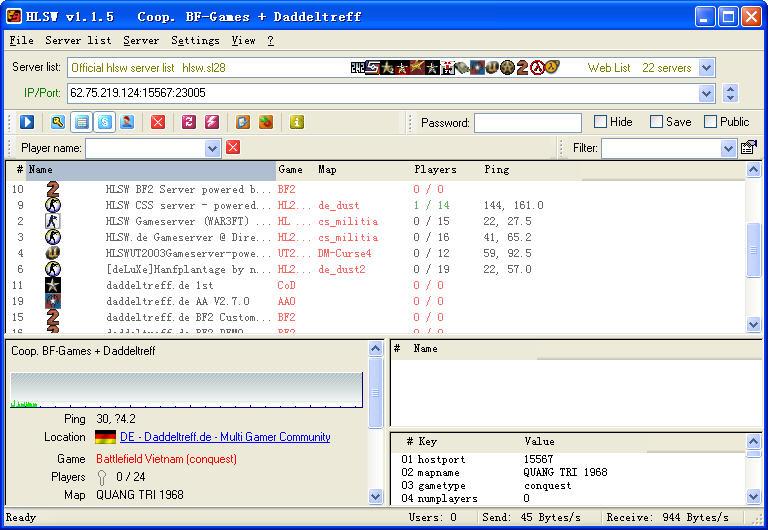Image resolution: width=768 pixels, height=530 pixels.
Task: Clear the player name with red X
Action: coord(233,148)
